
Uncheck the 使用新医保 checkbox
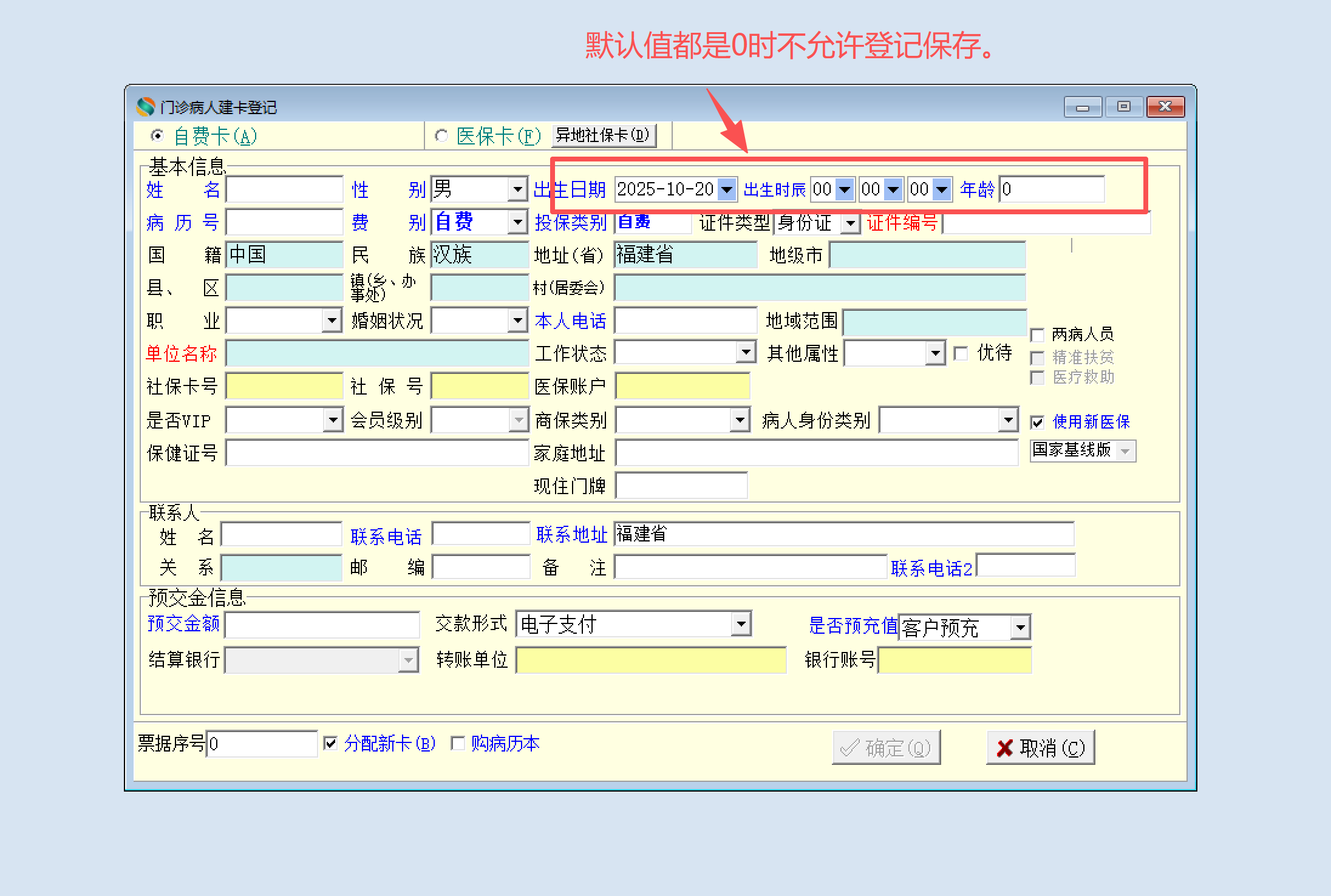(x=1038, y=422)
